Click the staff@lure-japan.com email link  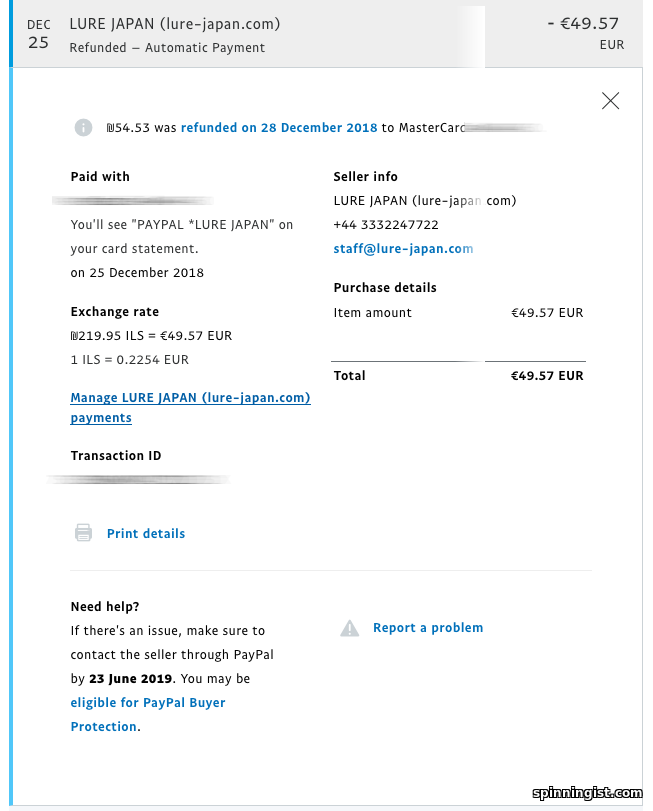(403, 249)
